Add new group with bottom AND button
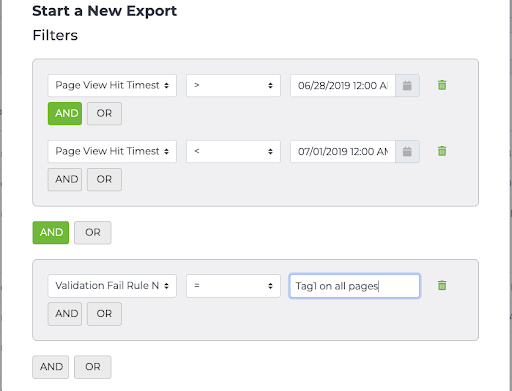Image resolution: width=512 pixels, height=391 pixels. (x=51, y=367)
